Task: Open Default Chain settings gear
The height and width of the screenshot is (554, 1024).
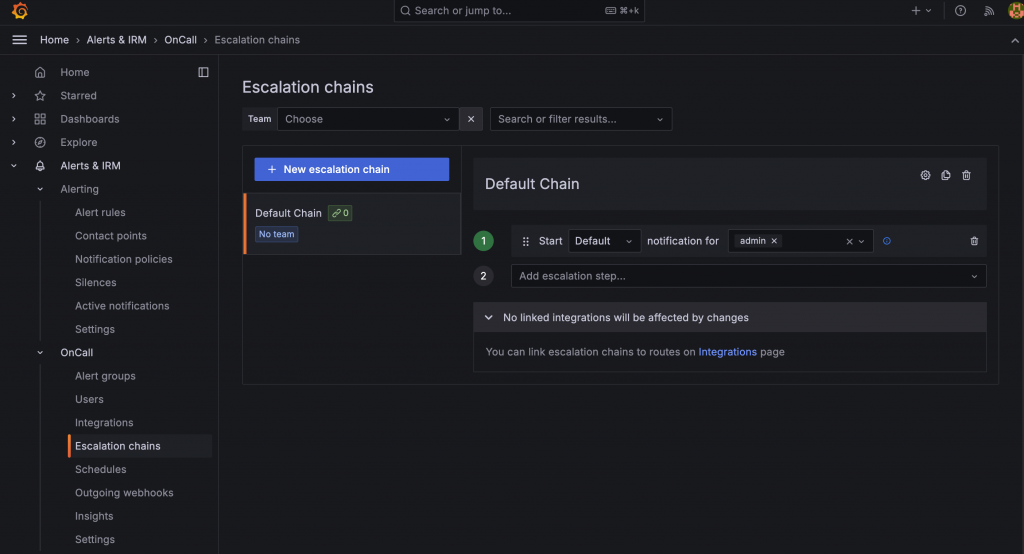Action: (925, 175)
